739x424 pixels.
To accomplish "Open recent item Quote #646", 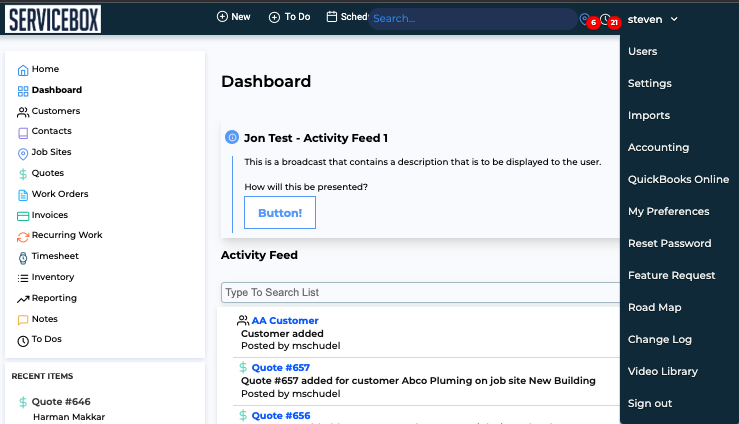I will tap(61, 402).
